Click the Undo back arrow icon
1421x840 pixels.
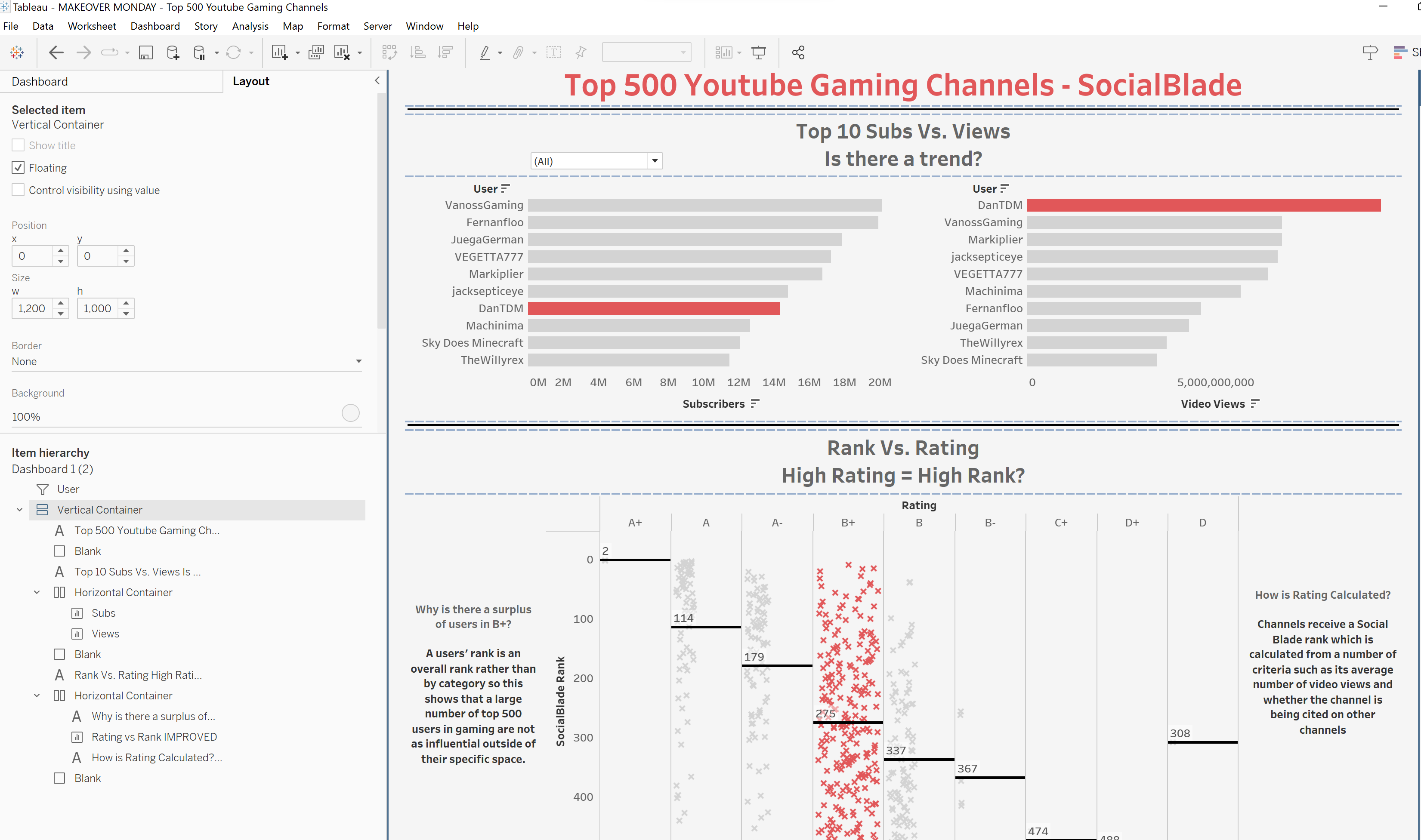pos(56,52)
